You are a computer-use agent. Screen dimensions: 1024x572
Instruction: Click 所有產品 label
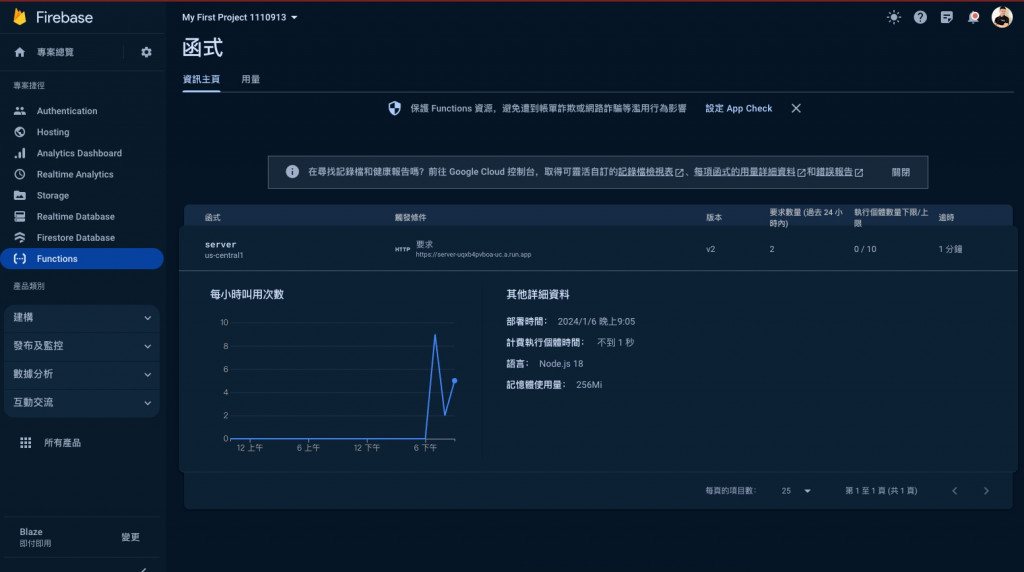[63, 443]
